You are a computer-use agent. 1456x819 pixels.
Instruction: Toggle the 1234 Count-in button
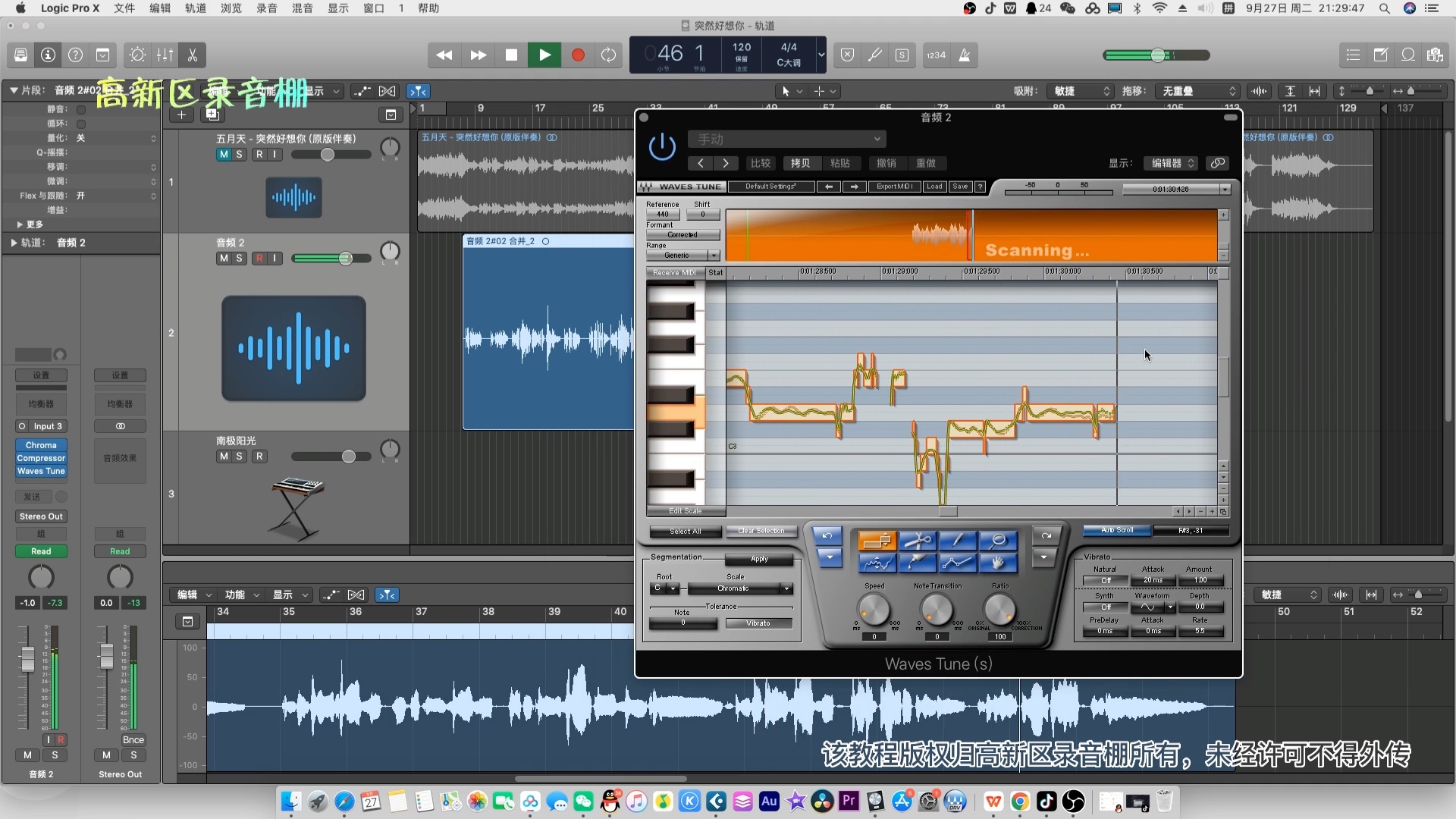pos(937,55)
